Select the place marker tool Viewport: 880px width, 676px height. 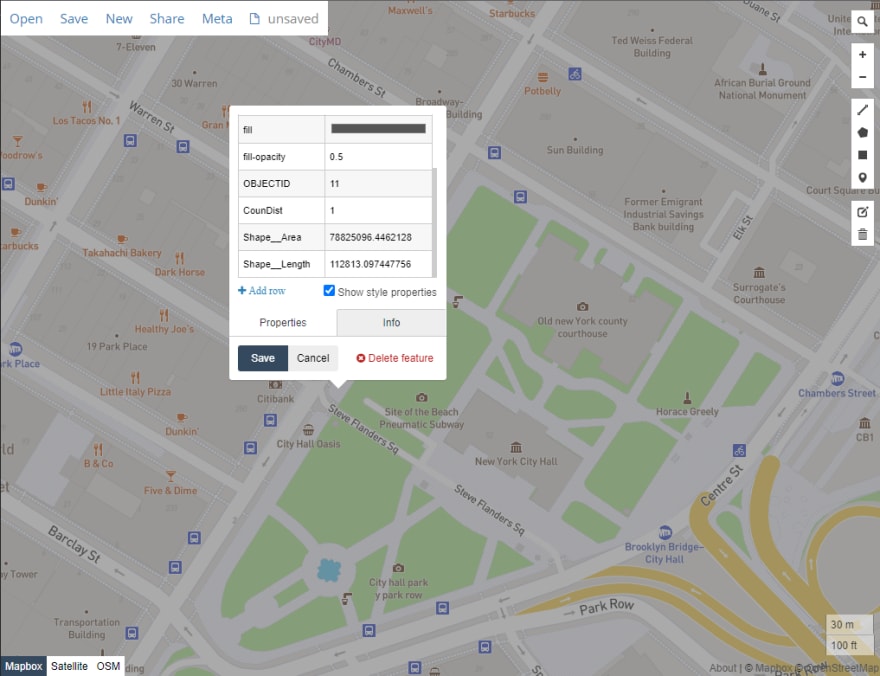(x=862, y=178)
